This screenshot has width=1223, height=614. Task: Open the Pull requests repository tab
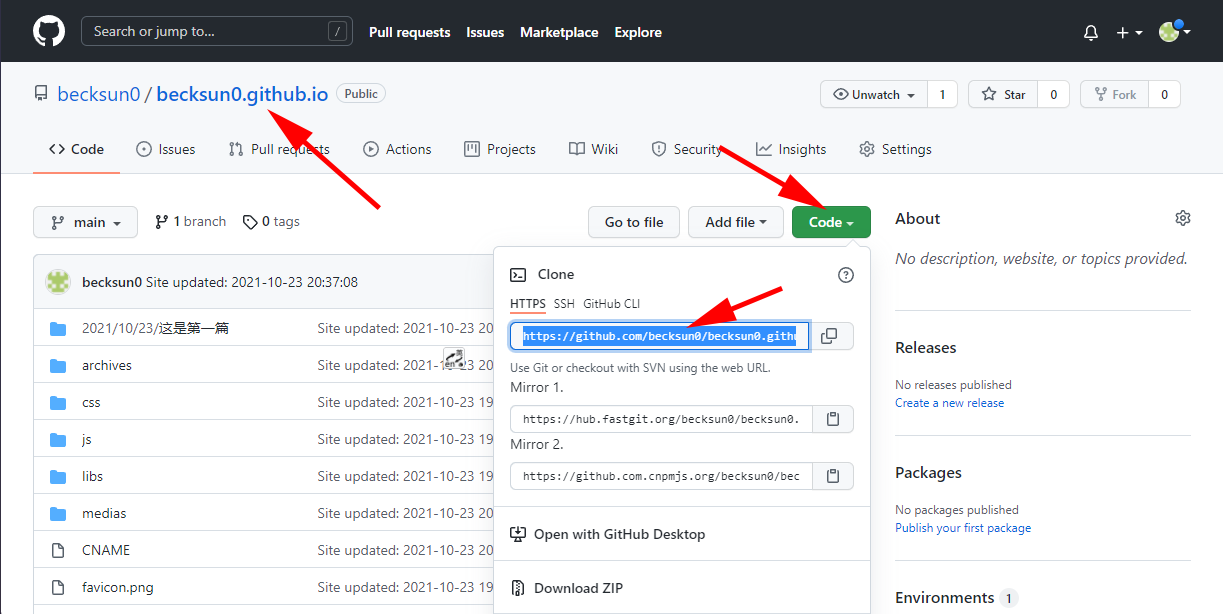pyautogui.click(x=279, y=149)
